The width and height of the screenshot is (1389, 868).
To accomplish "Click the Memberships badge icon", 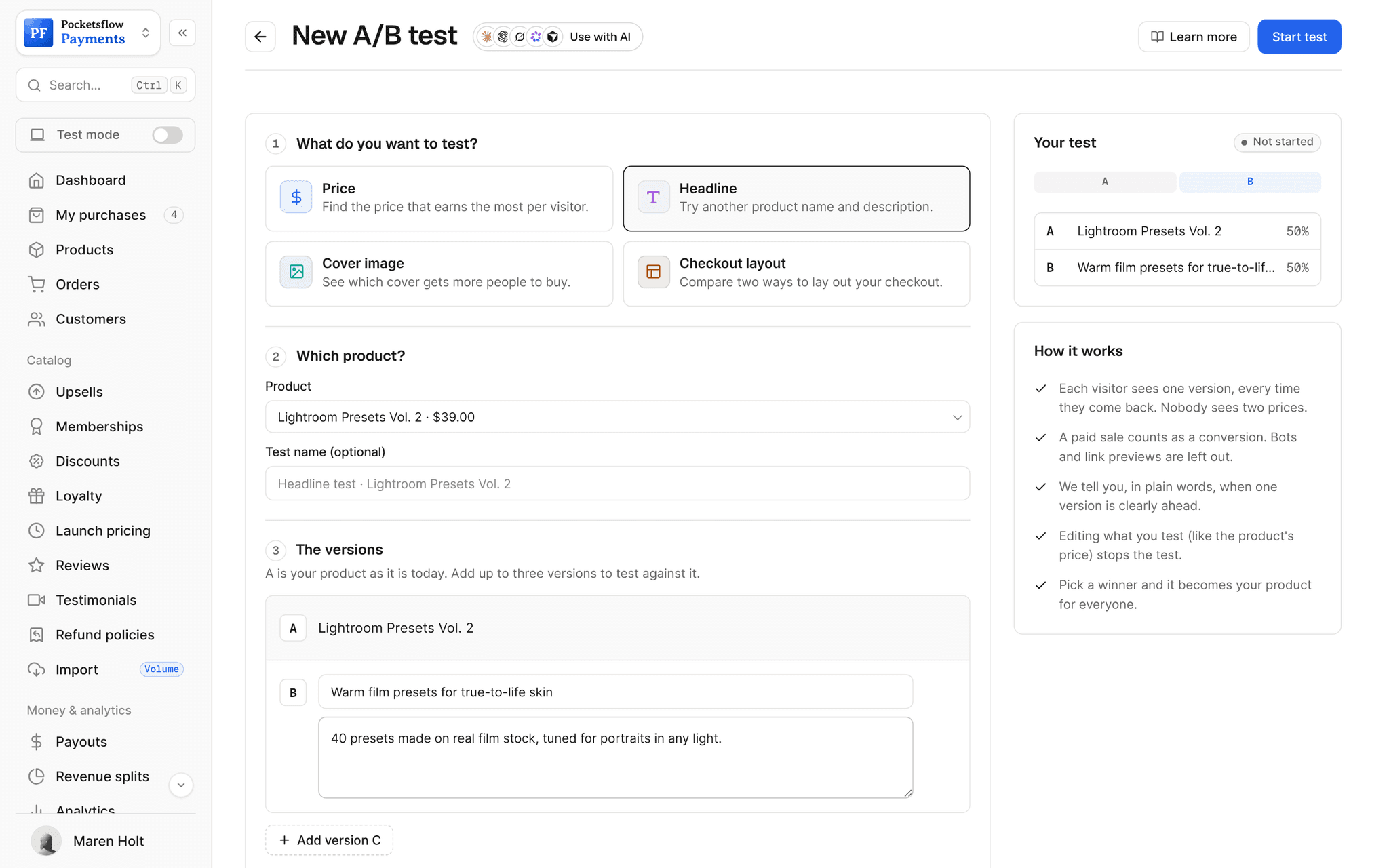I will point(37,427).
